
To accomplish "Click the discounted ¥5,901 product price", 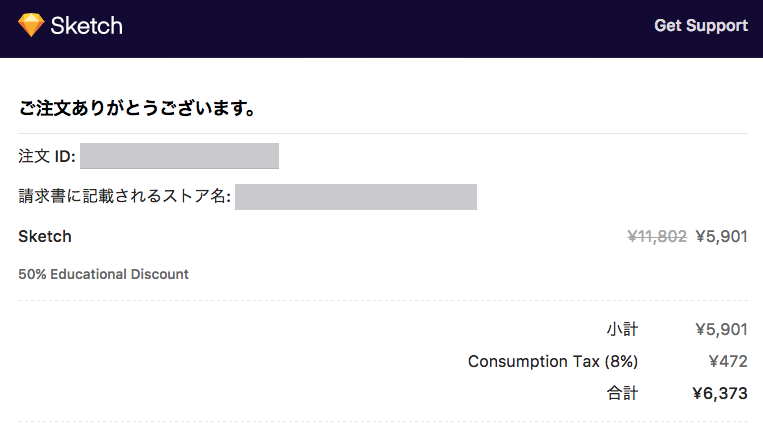I will point(722,236).
